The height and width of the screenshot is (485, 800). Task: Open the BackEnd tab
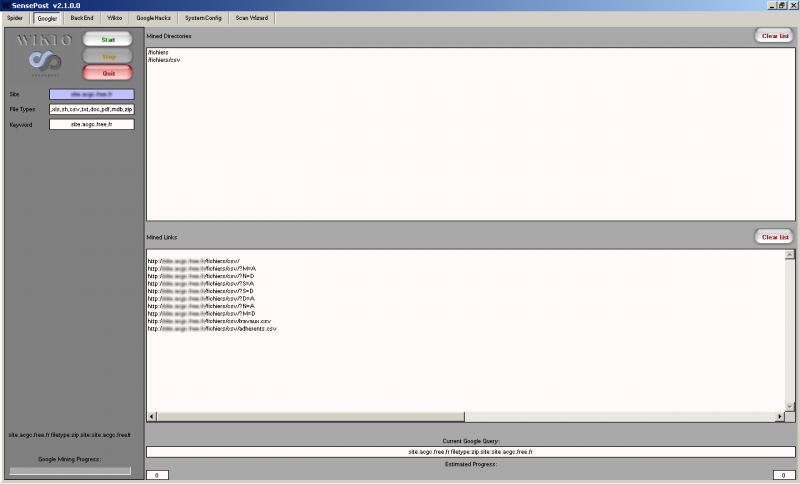[x=82, y=18]
